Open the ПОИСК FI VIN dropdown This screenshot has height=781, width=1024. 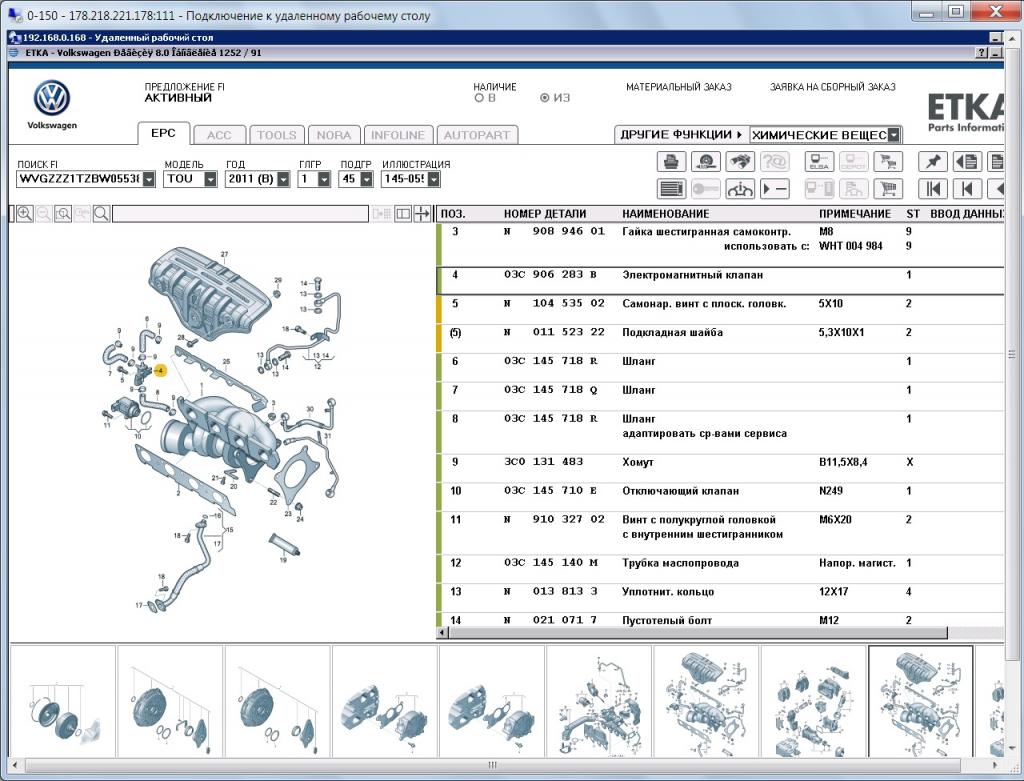click(149, 179)
